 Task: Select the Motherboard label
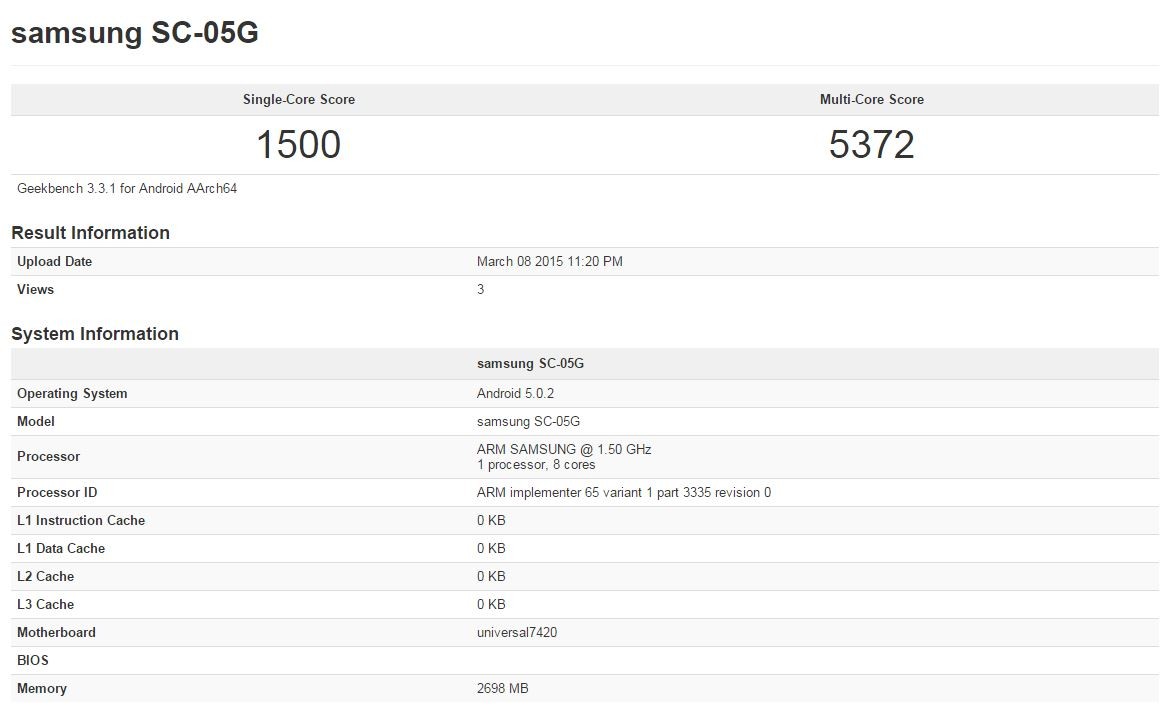coord(56,633)
